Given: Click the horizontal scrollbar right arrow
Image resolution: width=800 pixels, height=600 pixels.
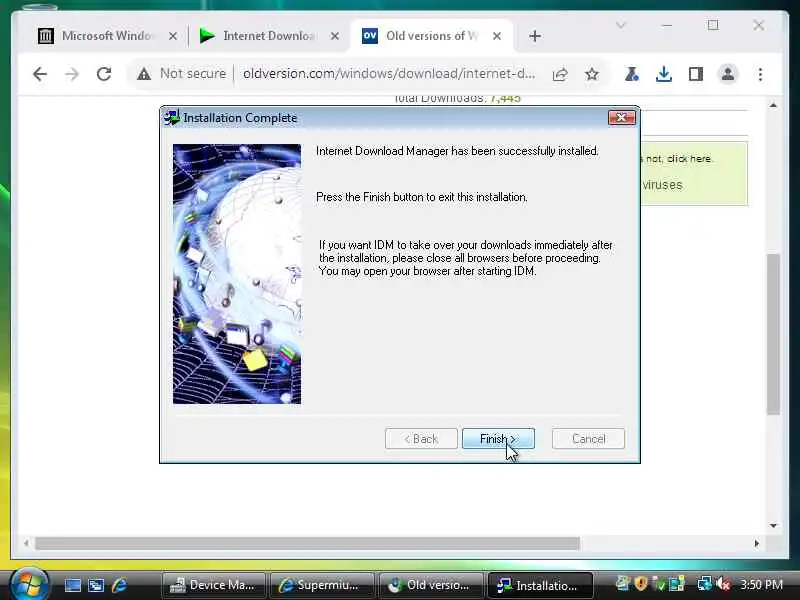Looking at the screenshot, I should [x=757, y=543].
